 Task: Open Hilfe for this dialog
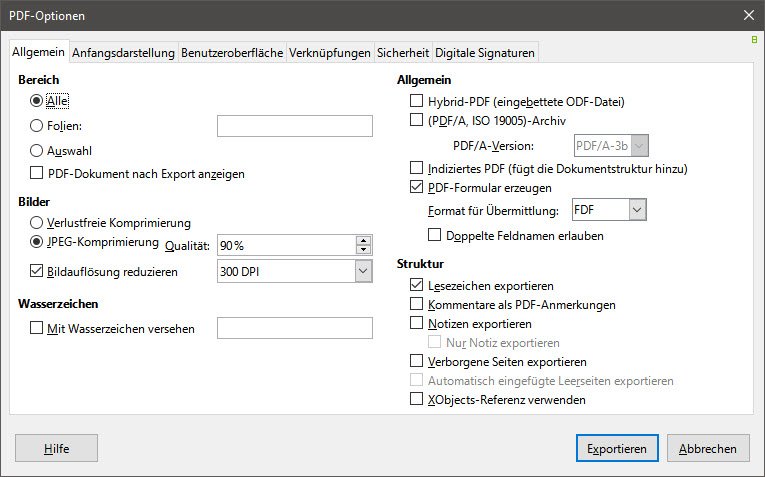click(x=56, y=449)
